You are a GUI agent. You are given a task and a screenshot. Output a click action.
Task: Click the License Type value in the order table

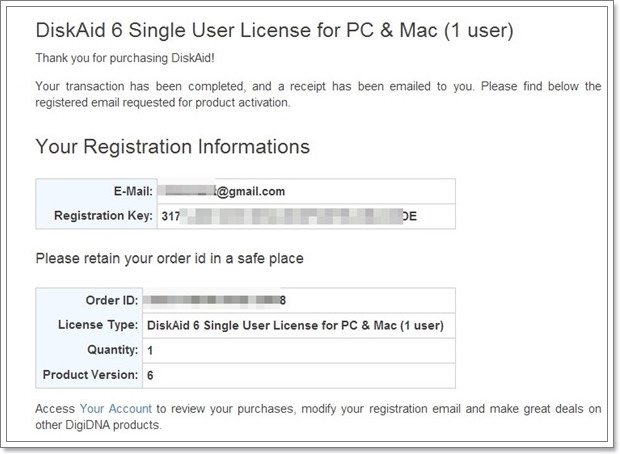[295, 325]
